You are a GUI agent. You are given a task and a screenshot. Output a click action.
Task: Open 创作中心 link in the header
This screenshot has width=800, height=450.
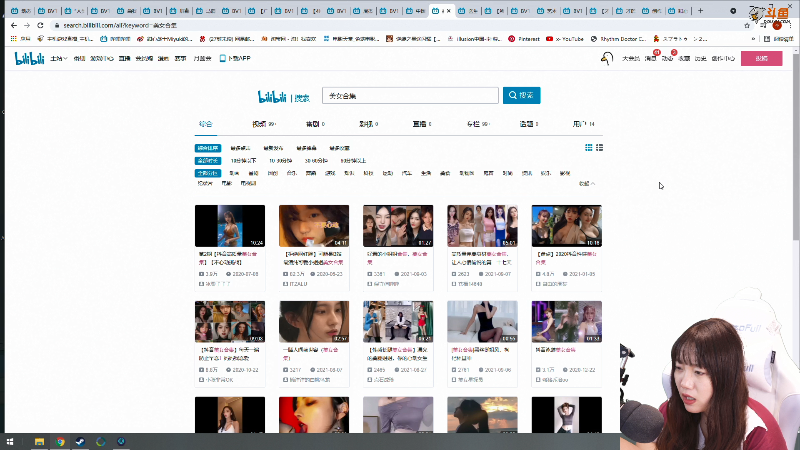(x=723, y=59)
